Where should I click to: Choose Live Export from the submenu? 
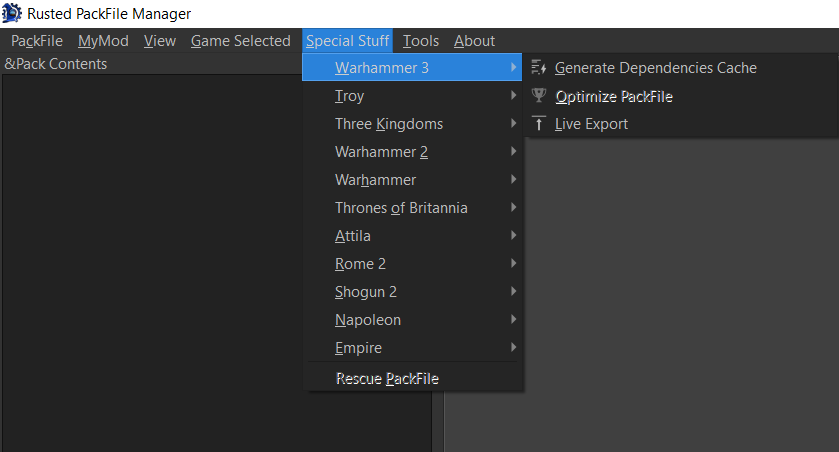pyautogui.click(x=680, y=124)
